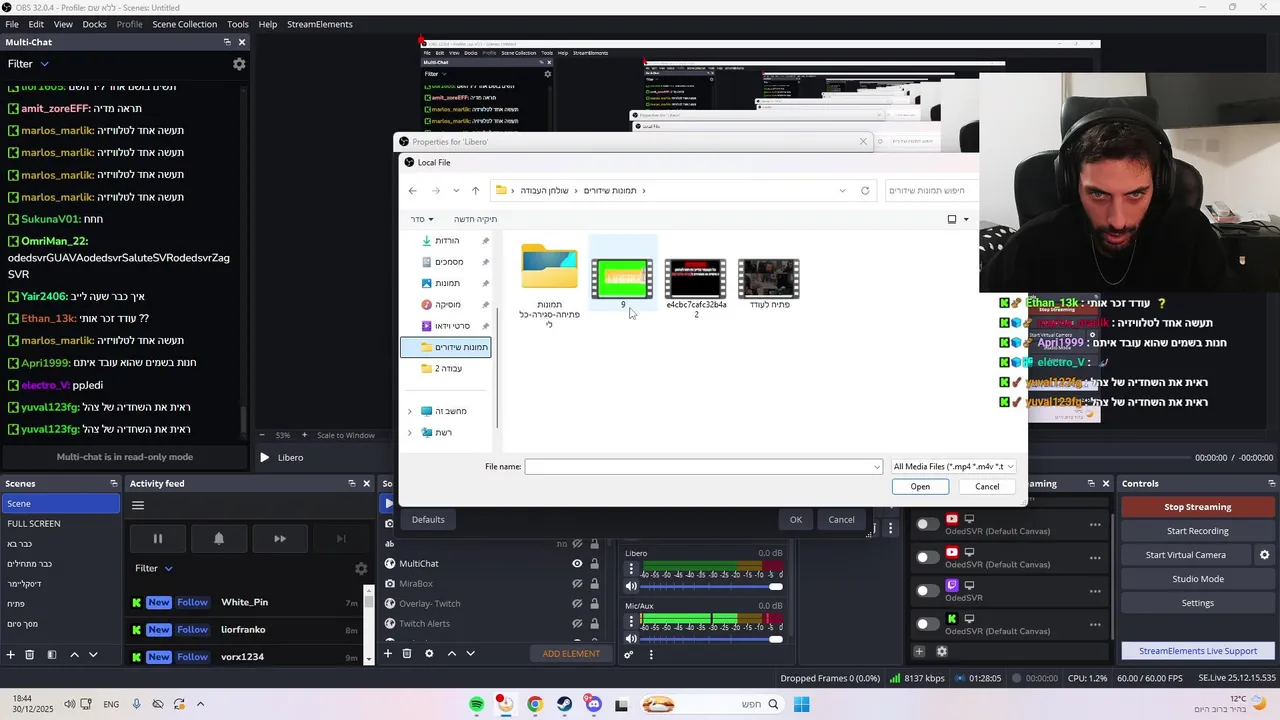Screen dimensions: 1280x720
Task: Click Start Recording button
Action: click(x=1197, y=531)
